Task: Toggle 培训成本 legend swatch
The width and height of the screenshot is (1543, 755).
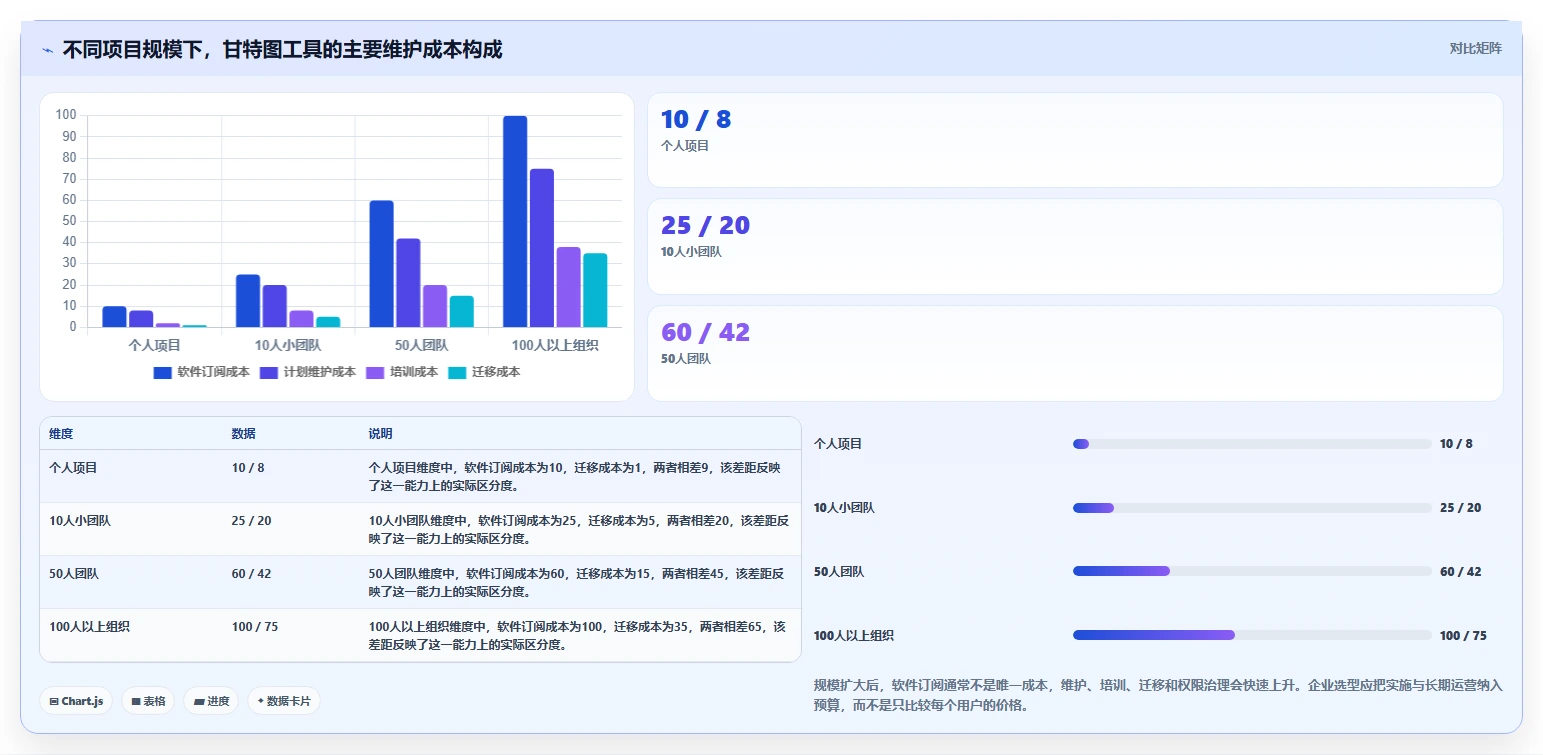Action: click(x=375, y=372)
